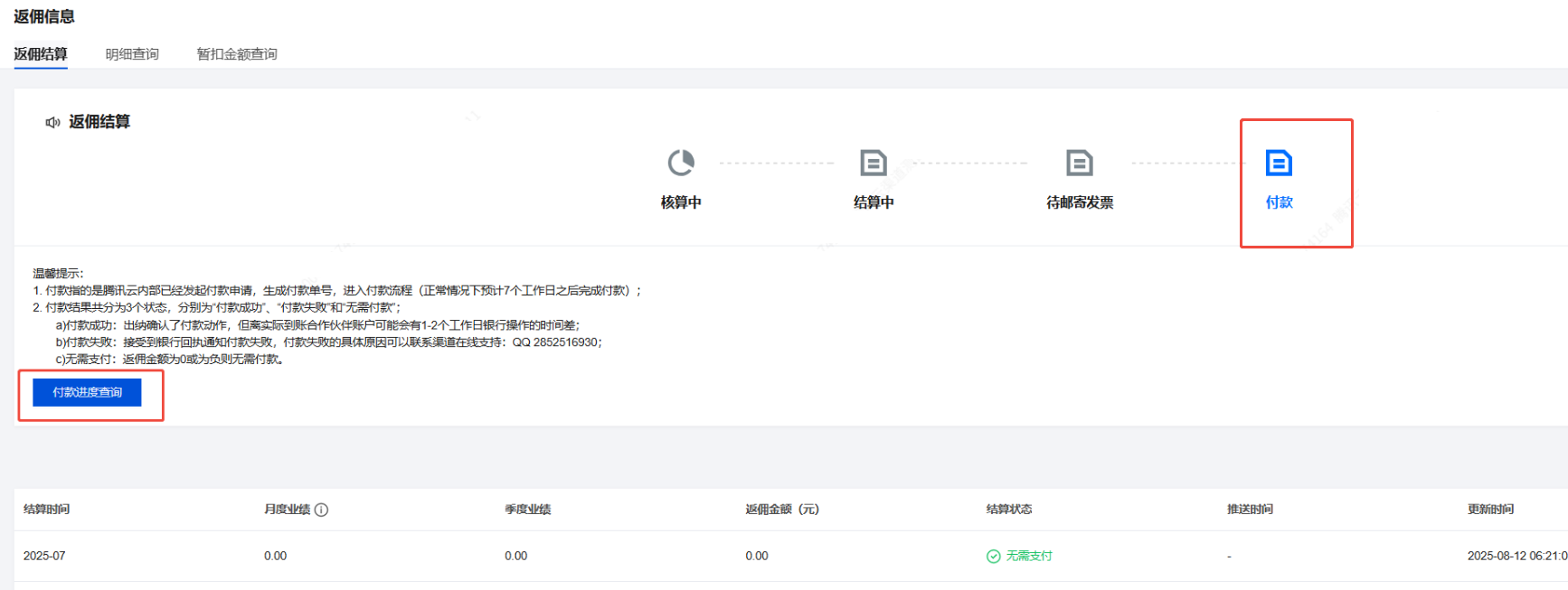The image size is (1568, 590).
Task: Click the 更新时间 column header
Action: tap(1490, 510)
